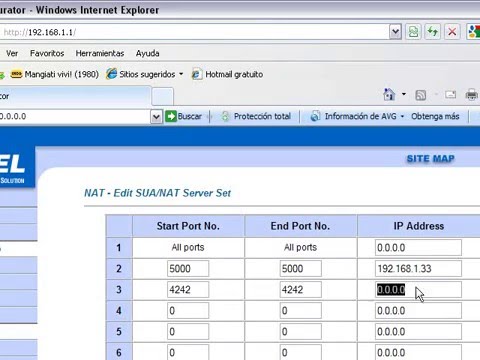Click IP Address field with 192.168.1.33

(418, 269)
